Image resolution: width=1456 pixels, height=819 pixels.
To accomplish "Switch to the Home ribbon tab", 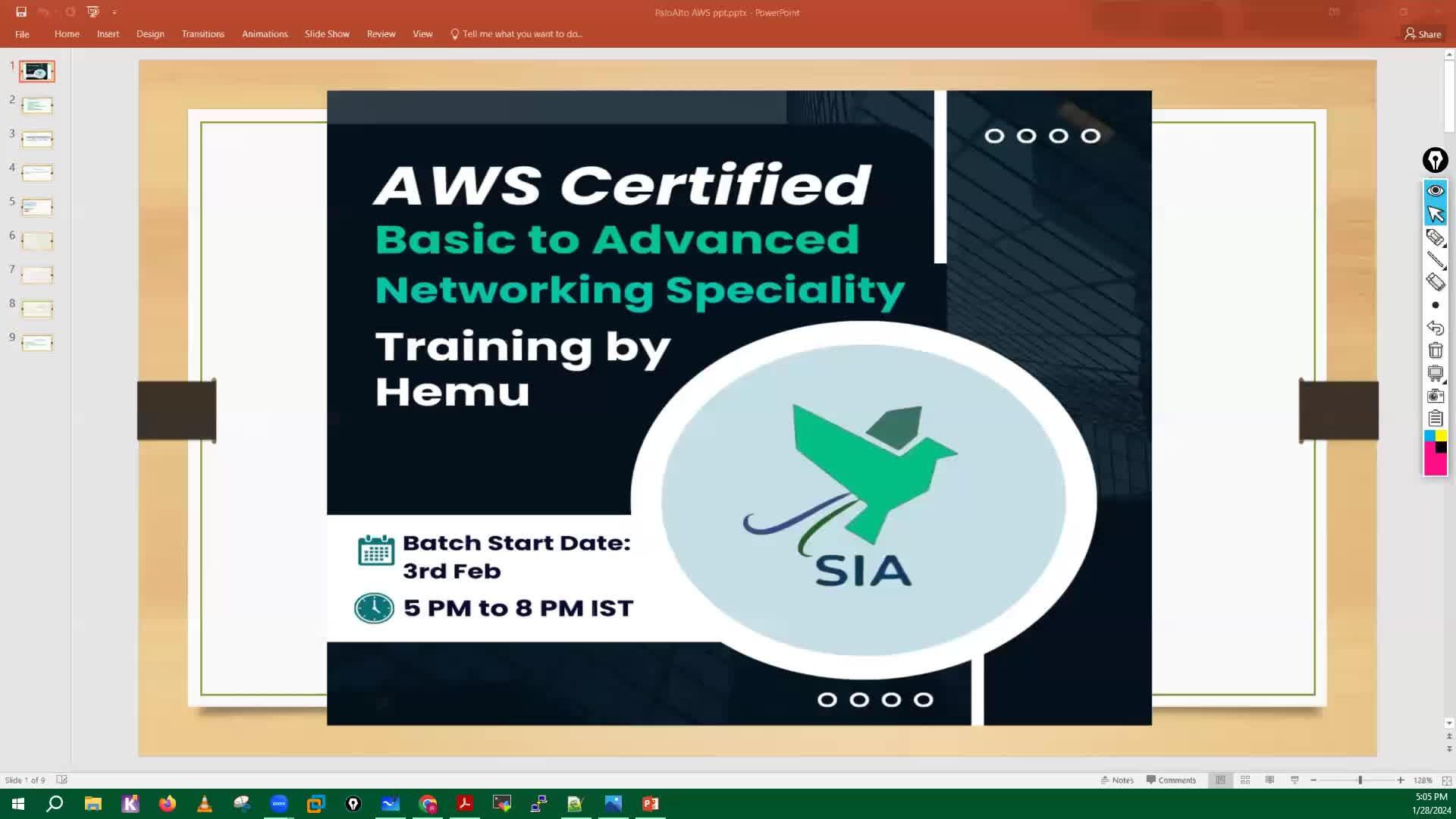I will coord(67,34).
